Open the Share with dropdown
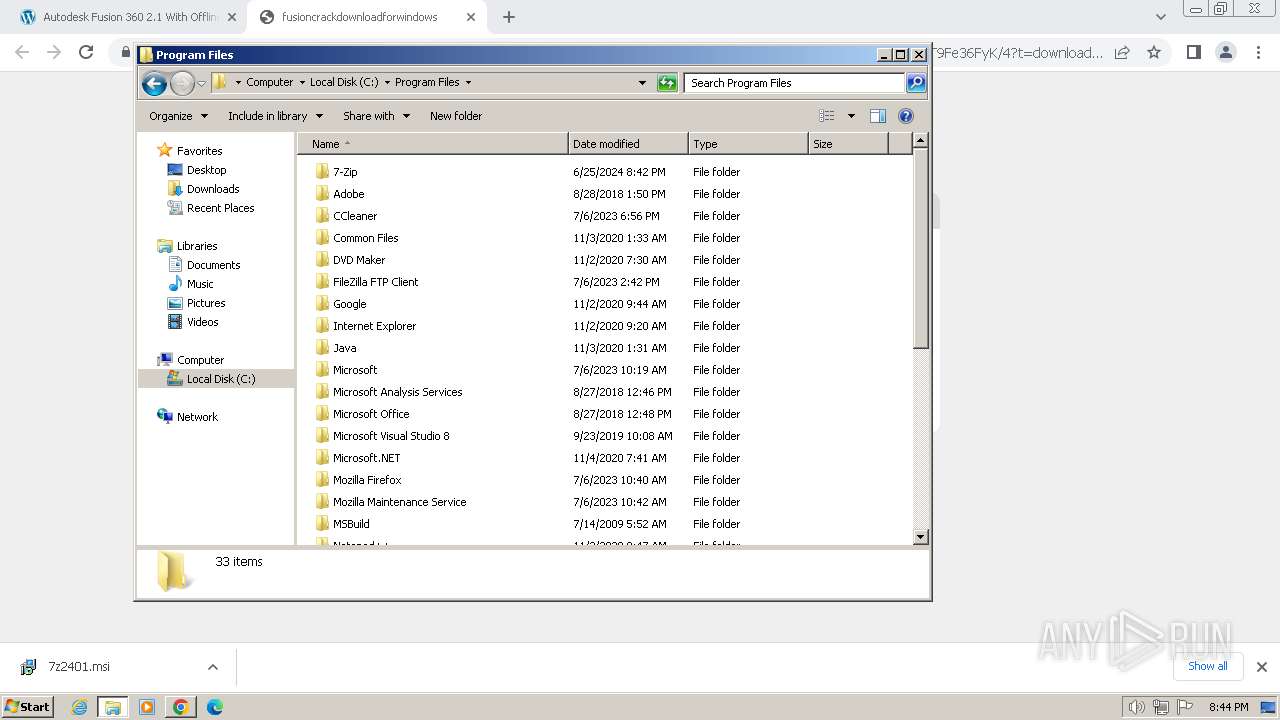Screen dimensions: 1280x720 coord(376,116)
